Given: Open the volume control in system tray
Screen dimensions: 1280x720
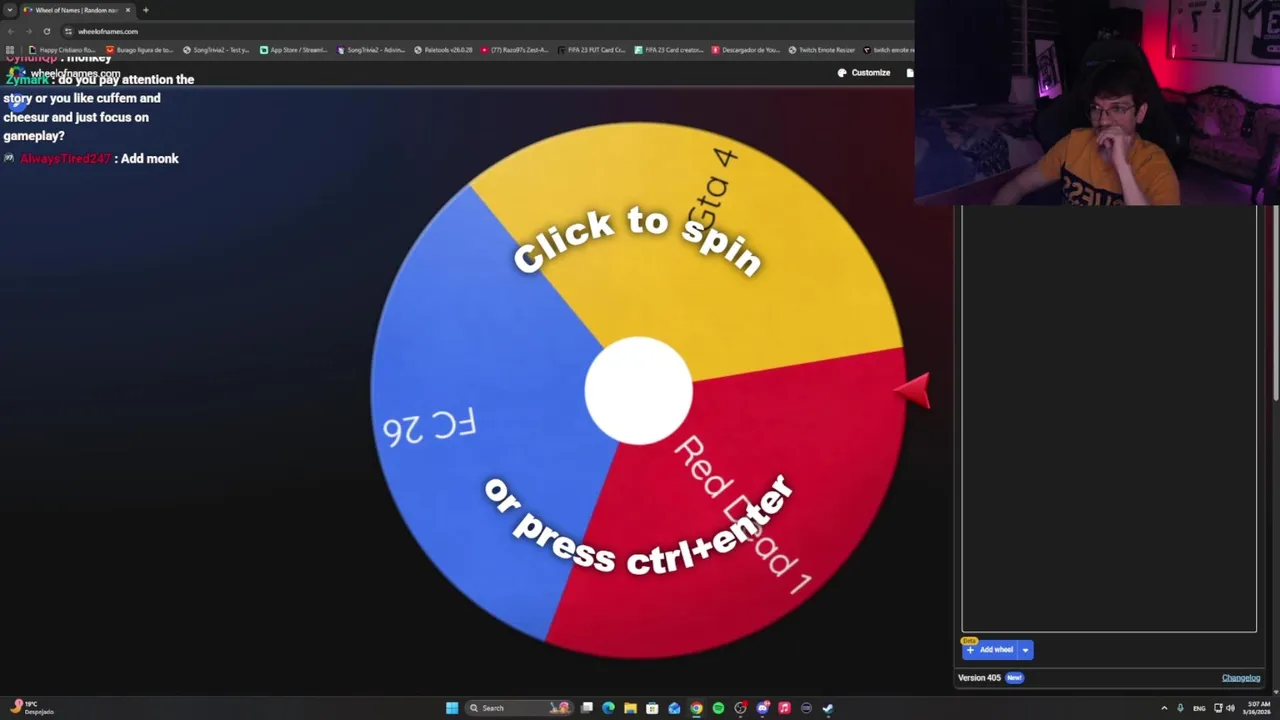Looking at the screenshot, I should pyautogui.click(x=1231, y=708).
